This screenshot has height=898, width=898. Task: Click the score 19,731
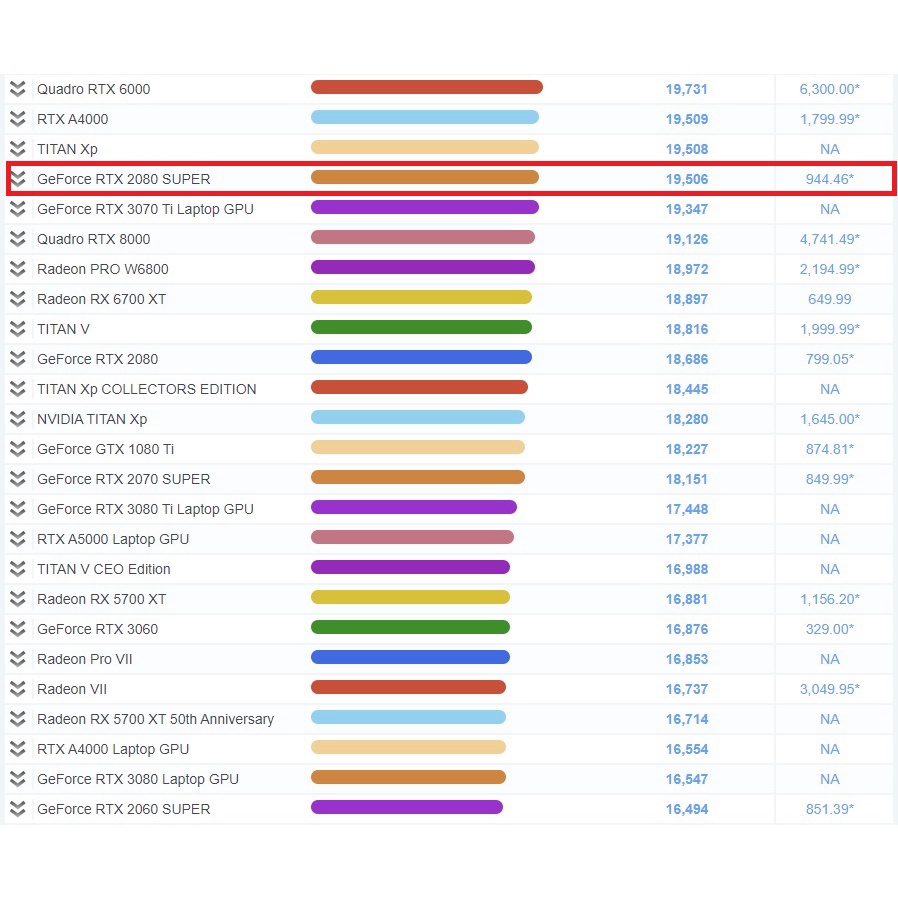pos(687,89)
